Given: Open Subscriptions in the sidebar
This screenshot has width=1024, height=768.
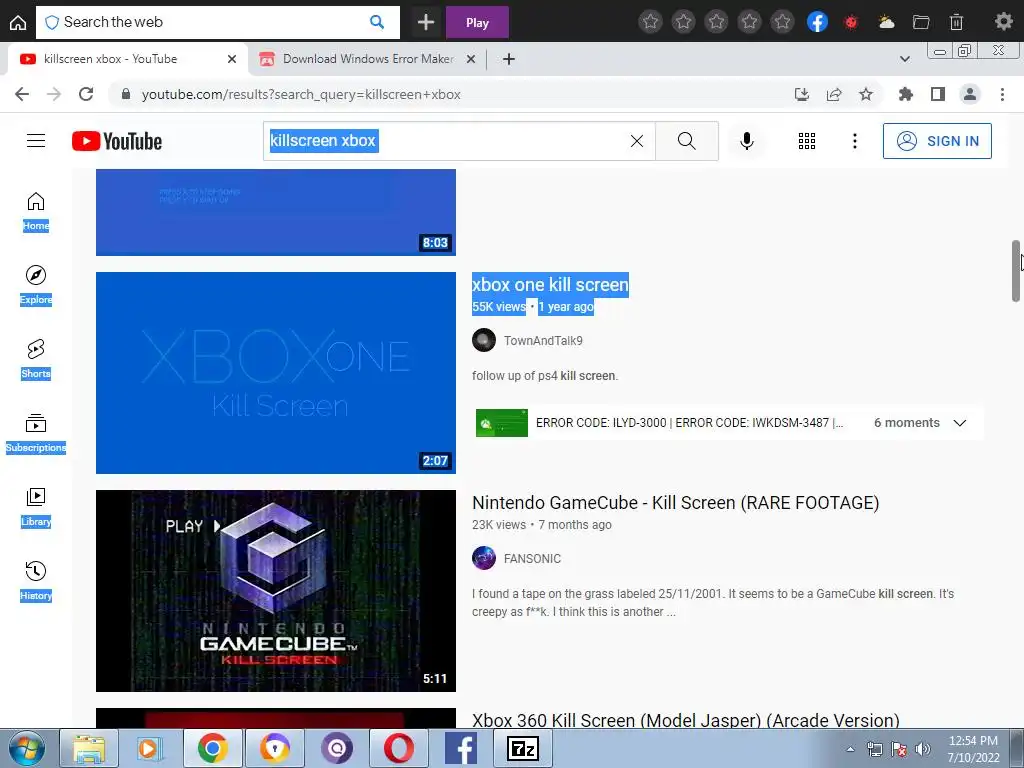Looking at the screenshot, I should click(x=36, y=433).
